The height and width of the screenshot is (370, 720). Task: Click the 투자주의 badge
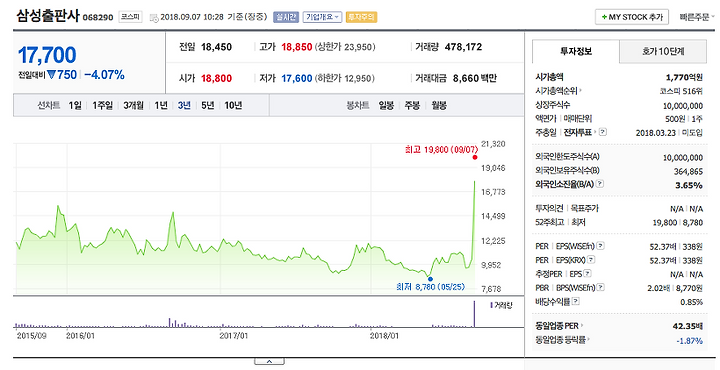[361, 17]
